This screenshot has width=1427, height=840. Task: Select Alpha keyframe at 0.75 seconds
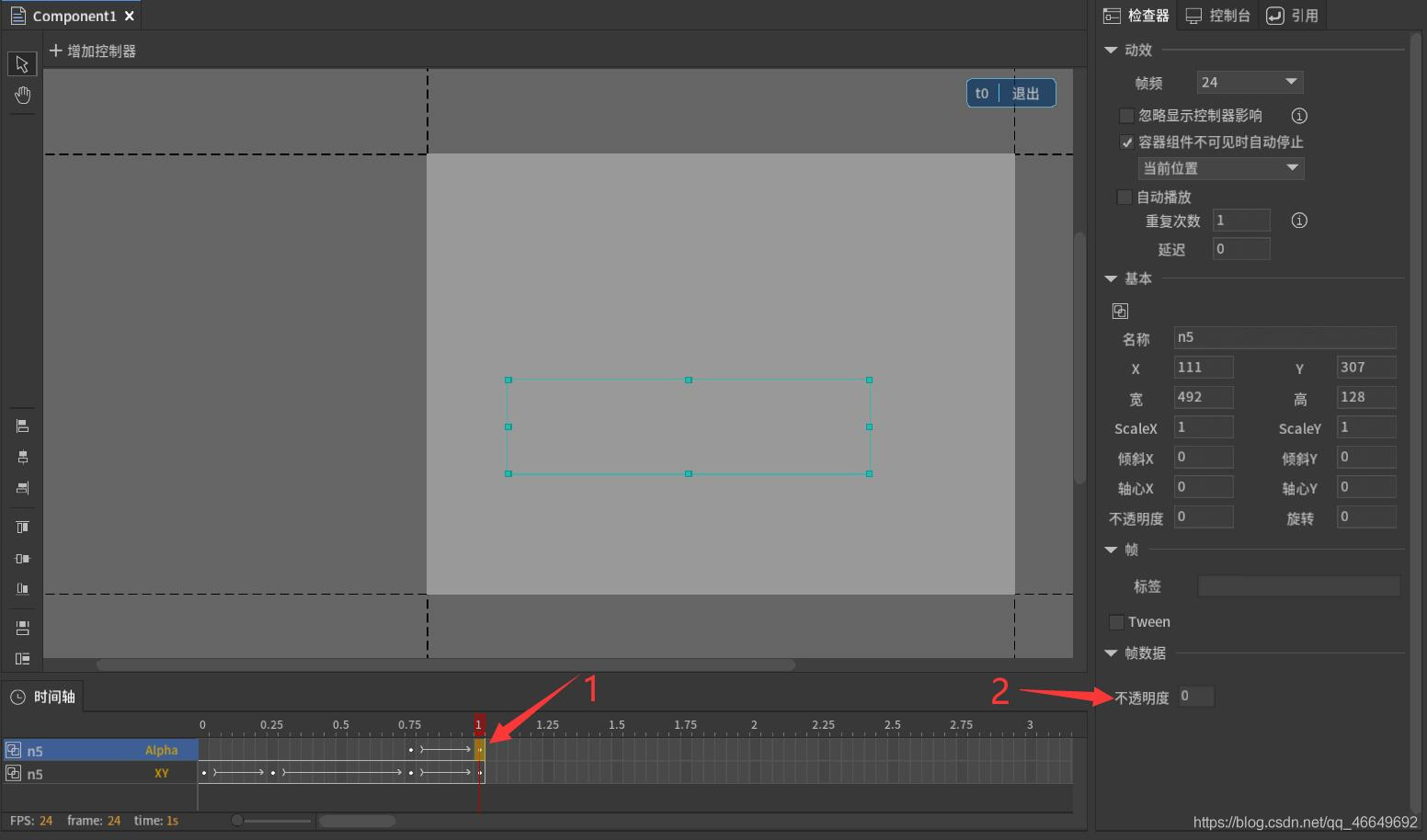coord(410,750)
